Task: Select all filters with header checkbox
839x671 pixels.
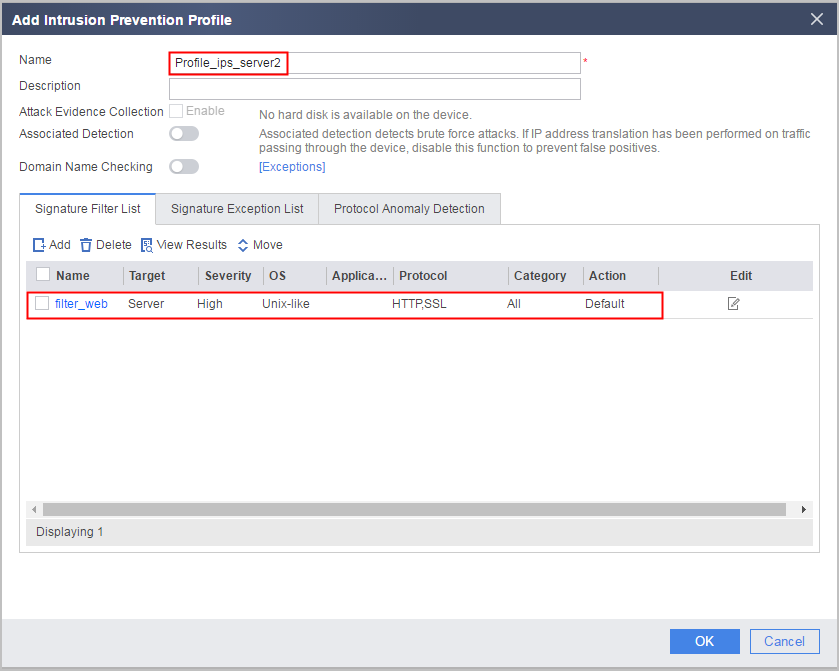Action: [x=43, y=274]
